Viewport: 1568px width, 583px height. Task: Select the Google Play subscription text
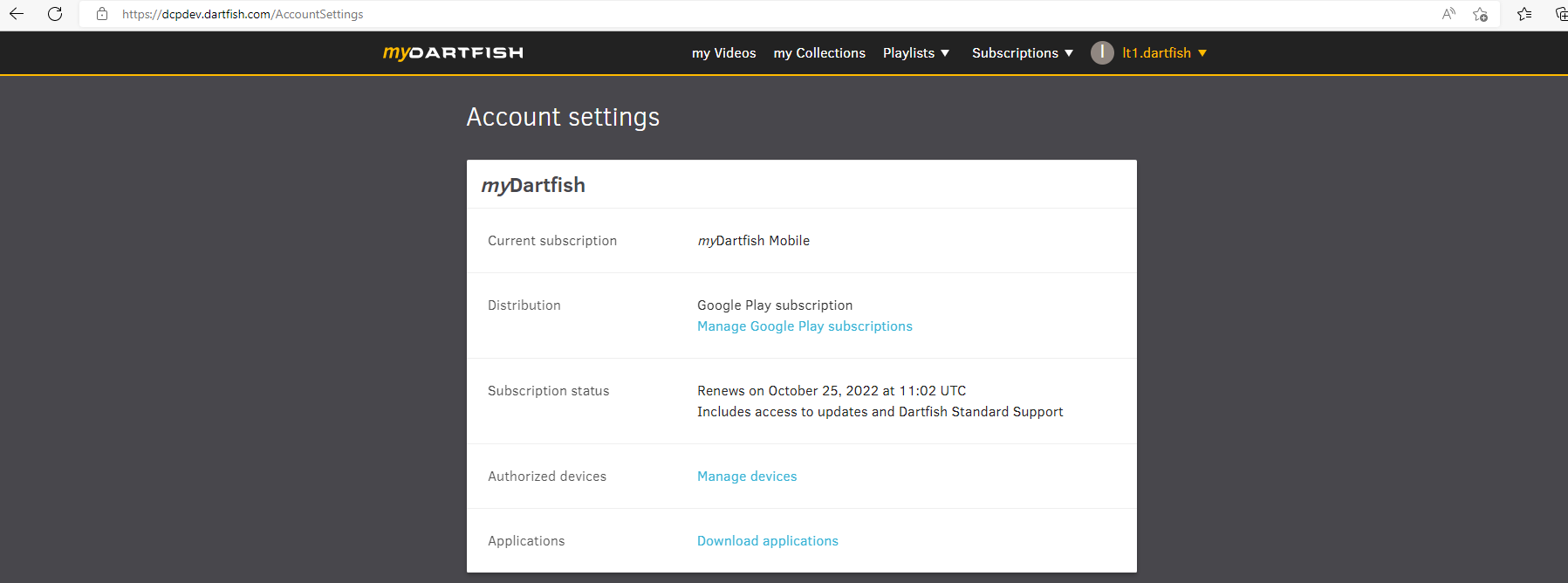[775, 305]
